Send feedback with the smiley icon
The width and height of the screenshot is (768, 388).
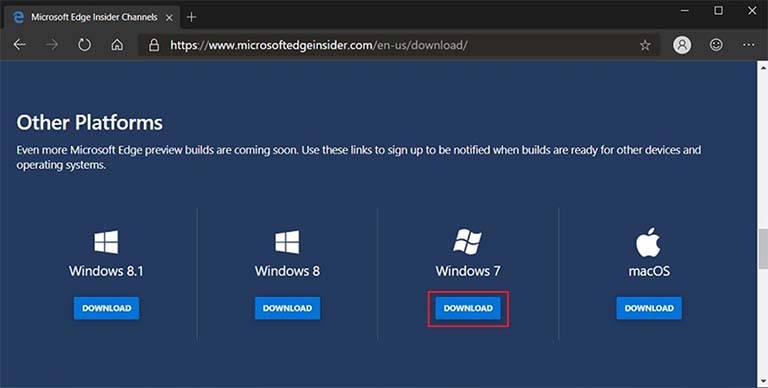pyautogui.click(x=716, y=45)
